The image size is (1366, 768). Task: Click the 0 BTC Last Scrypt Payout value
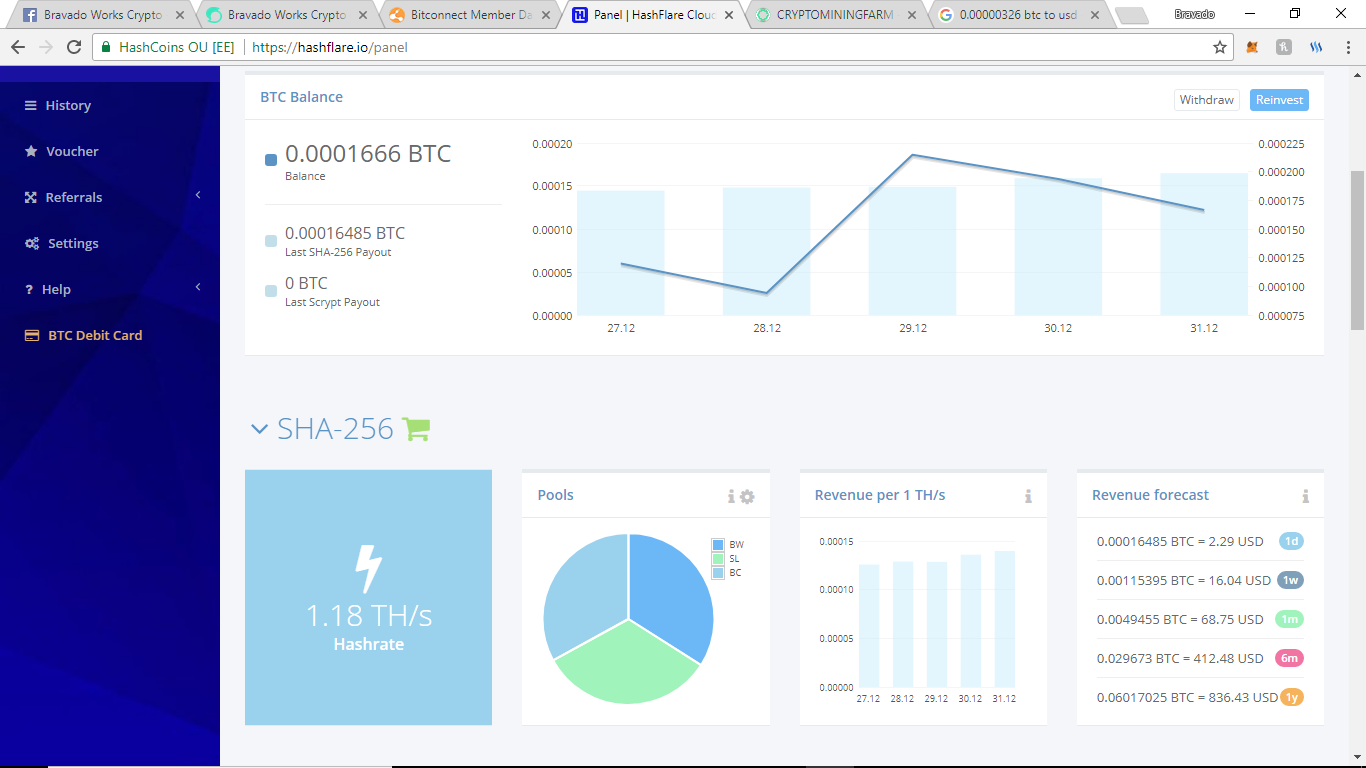tap(306, 283)
